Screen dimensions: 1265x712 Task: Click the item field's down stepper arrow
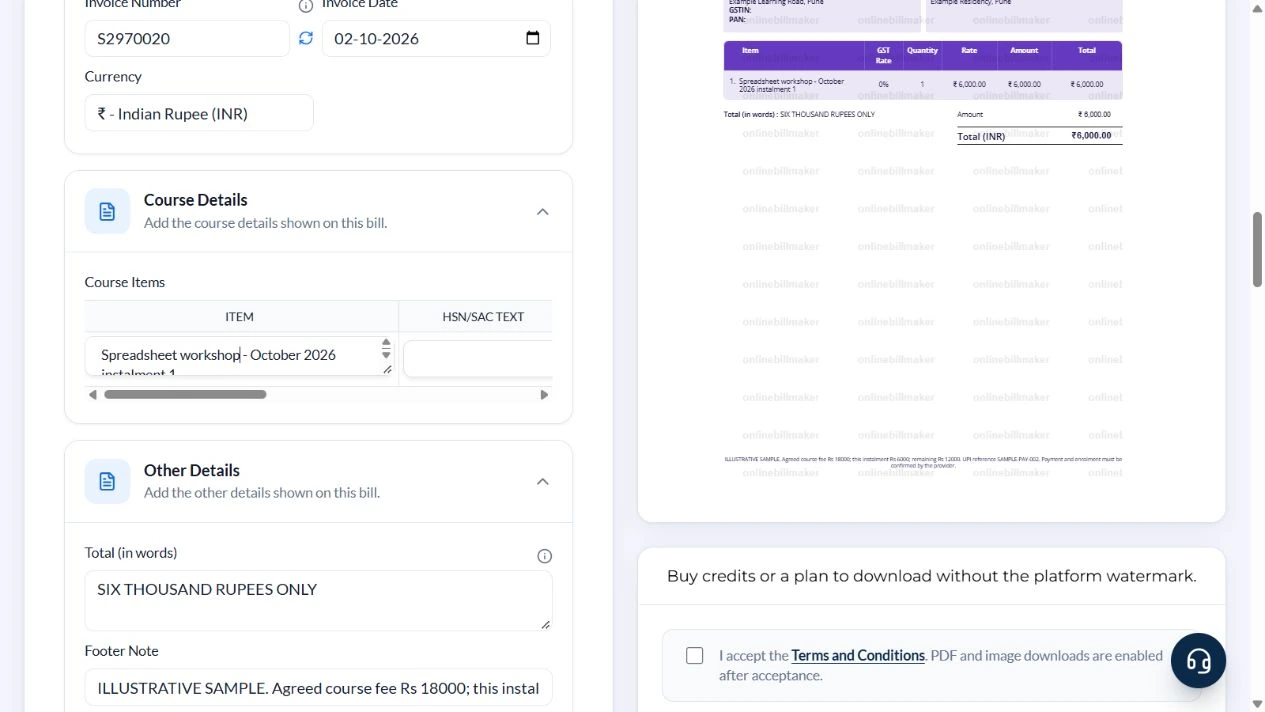point(386,355)
